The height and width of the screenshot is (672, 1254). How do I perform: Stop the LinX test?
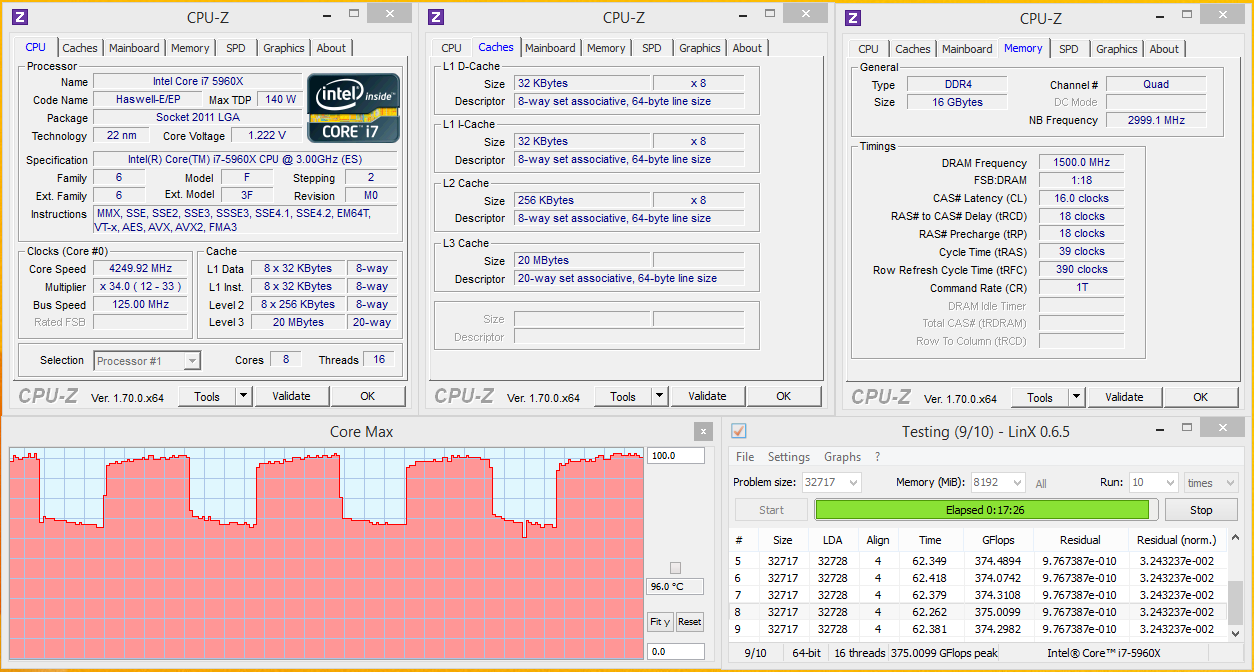[1201, 510]
